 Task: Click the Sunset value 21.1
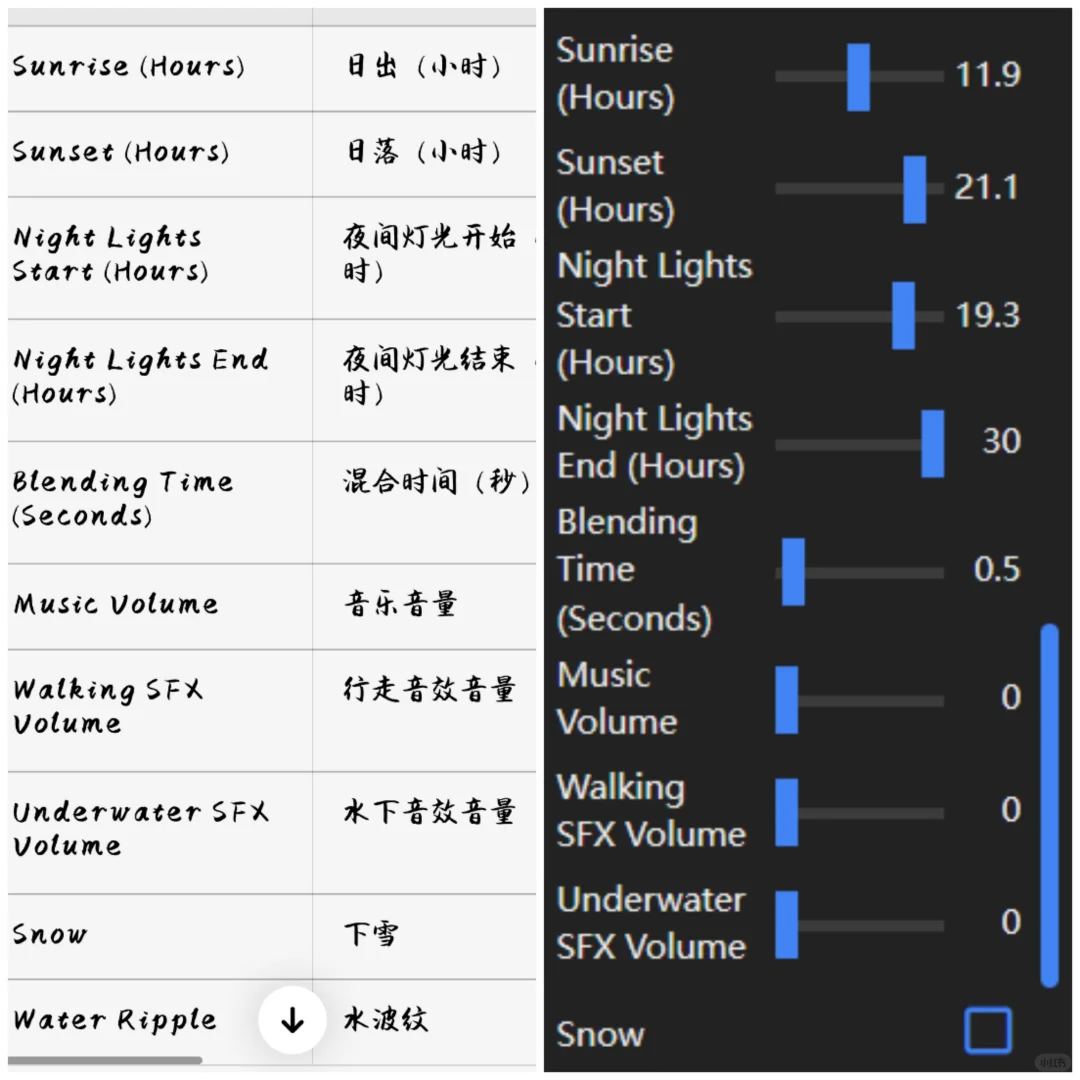[x=986, y=187]
